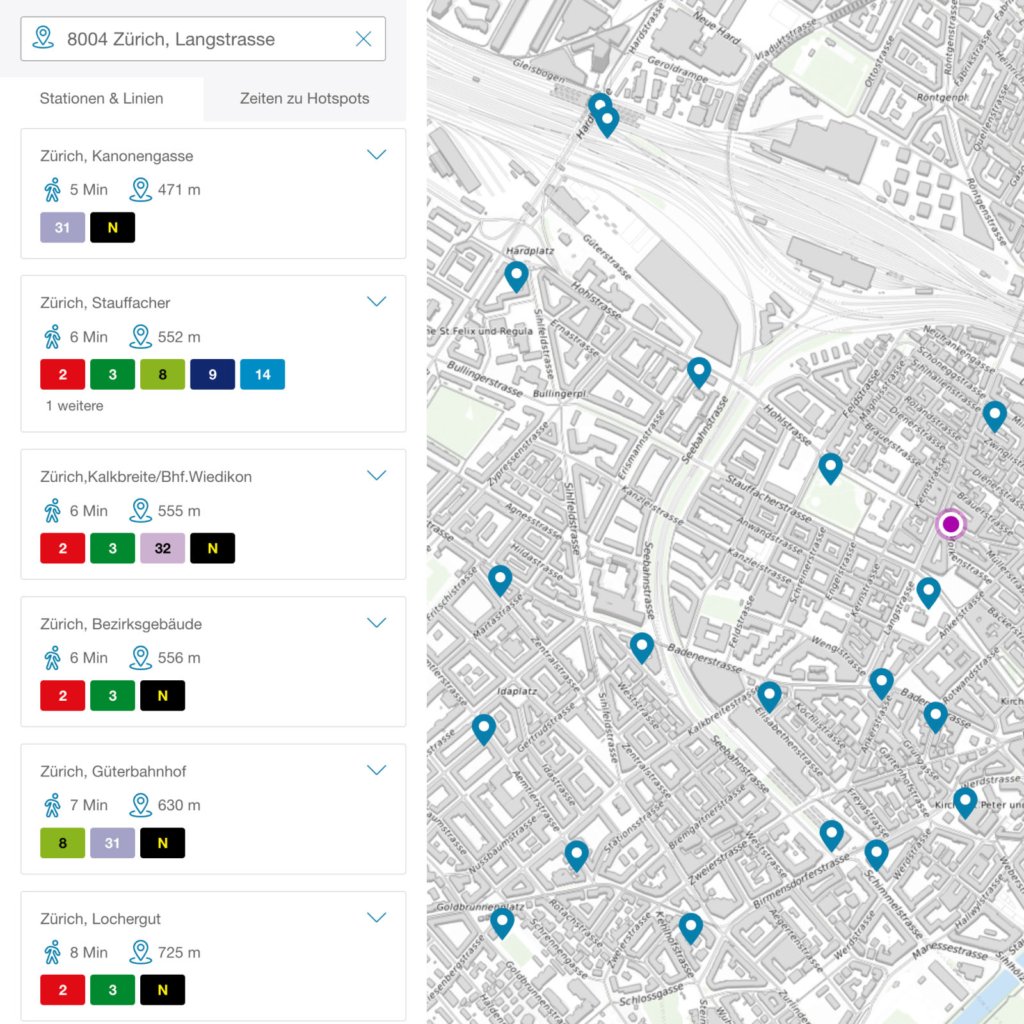This screenshot has width=1024, height=1024.
Task: Select line 32 badge under Kalkbreite/Bhf.Wiedikon
Action: point(162,548)
